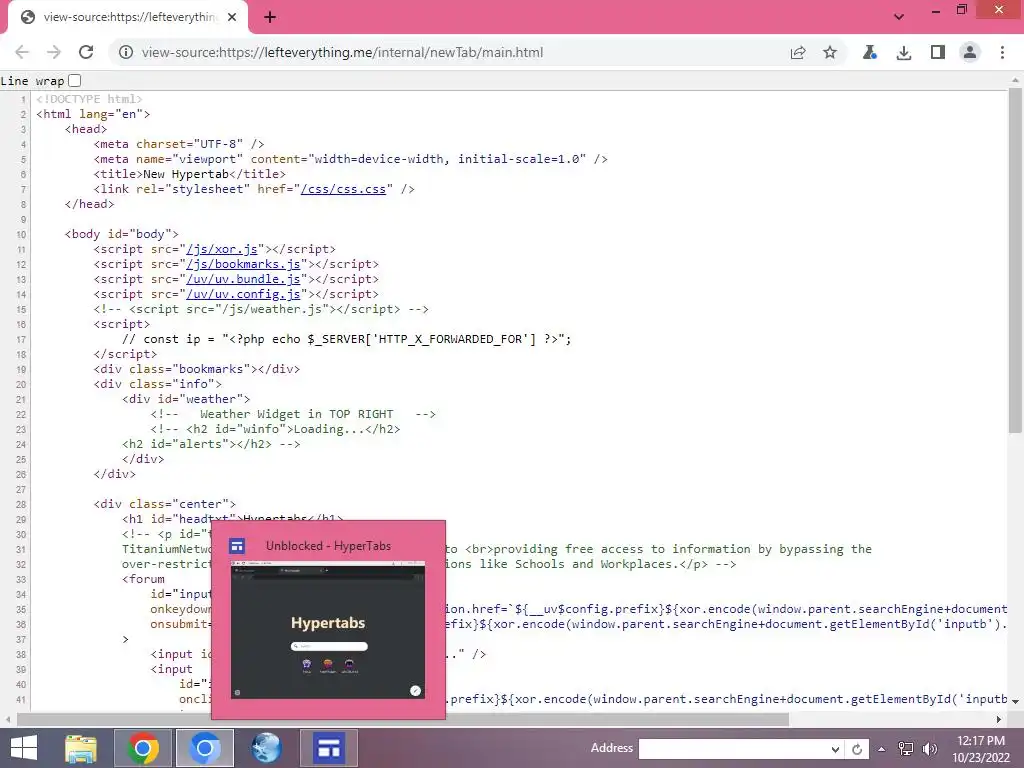1024x768 pixels.
Task: Toggle the browser side panel
Action: [x=938, y=52]
